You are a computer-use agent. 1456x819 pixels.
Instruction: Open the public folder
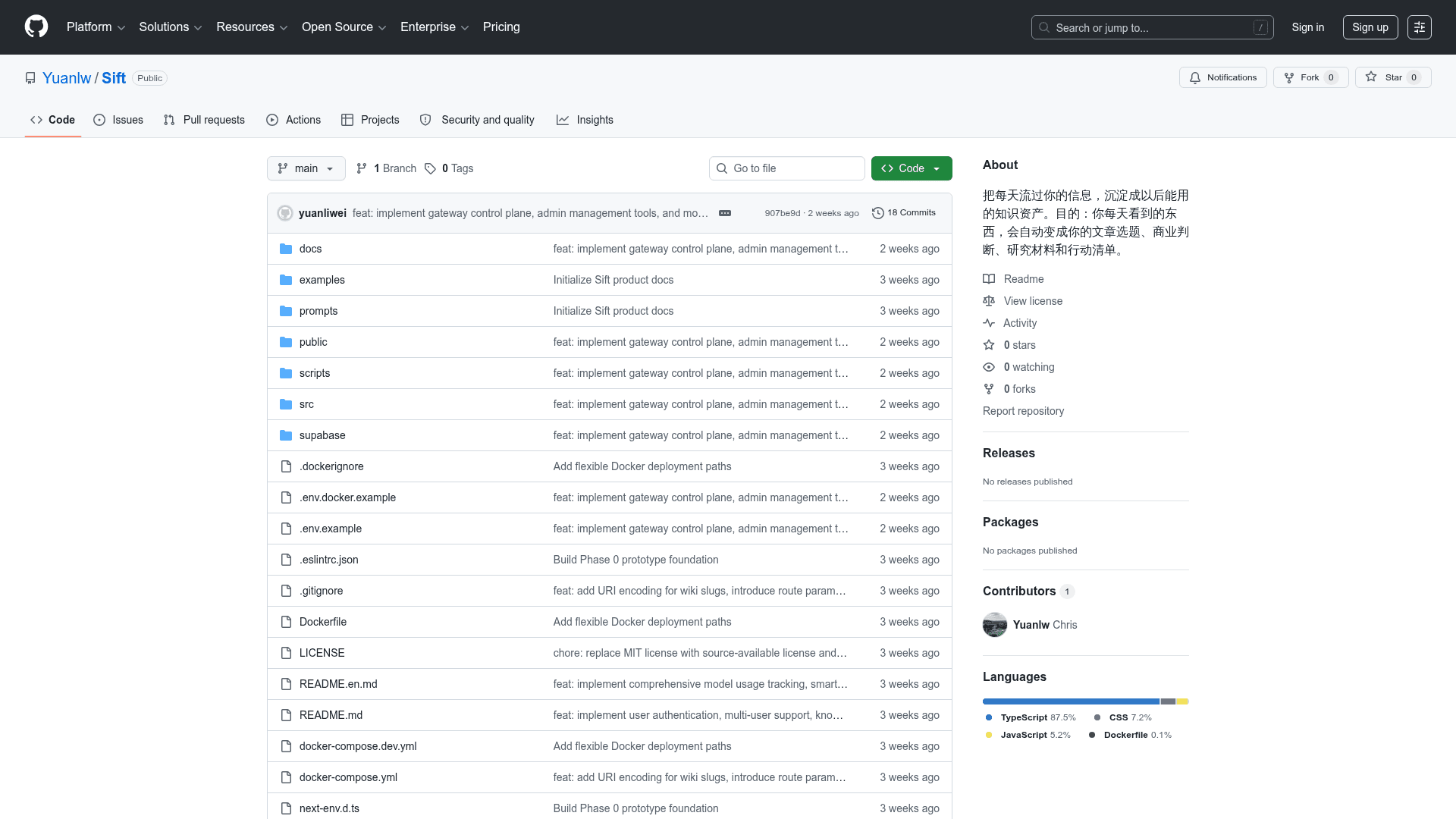click(x=313, y=342)
